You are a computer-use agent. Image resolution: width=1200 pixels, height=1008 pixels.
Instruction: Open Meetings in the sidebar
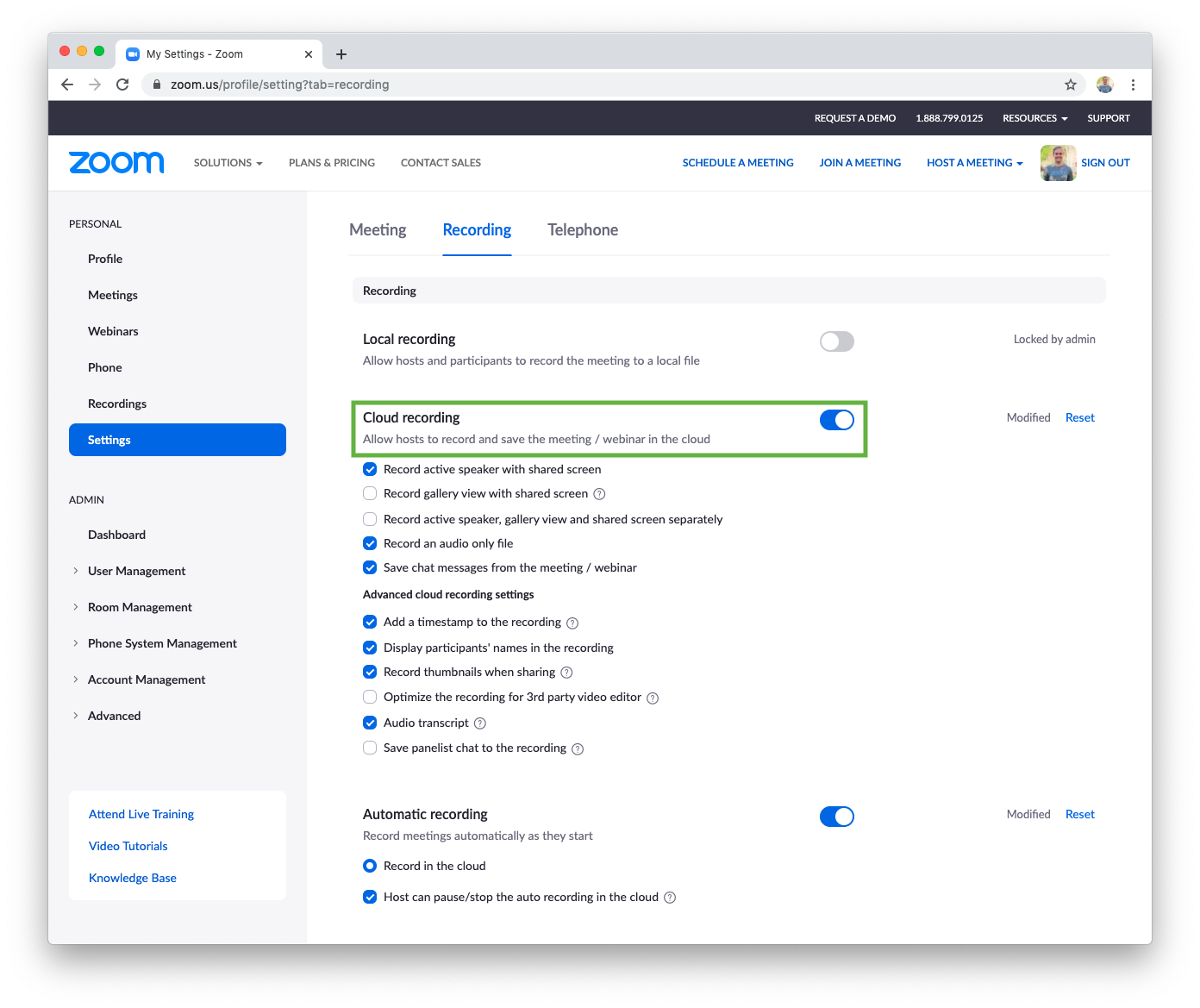click(x=113, y=295)
